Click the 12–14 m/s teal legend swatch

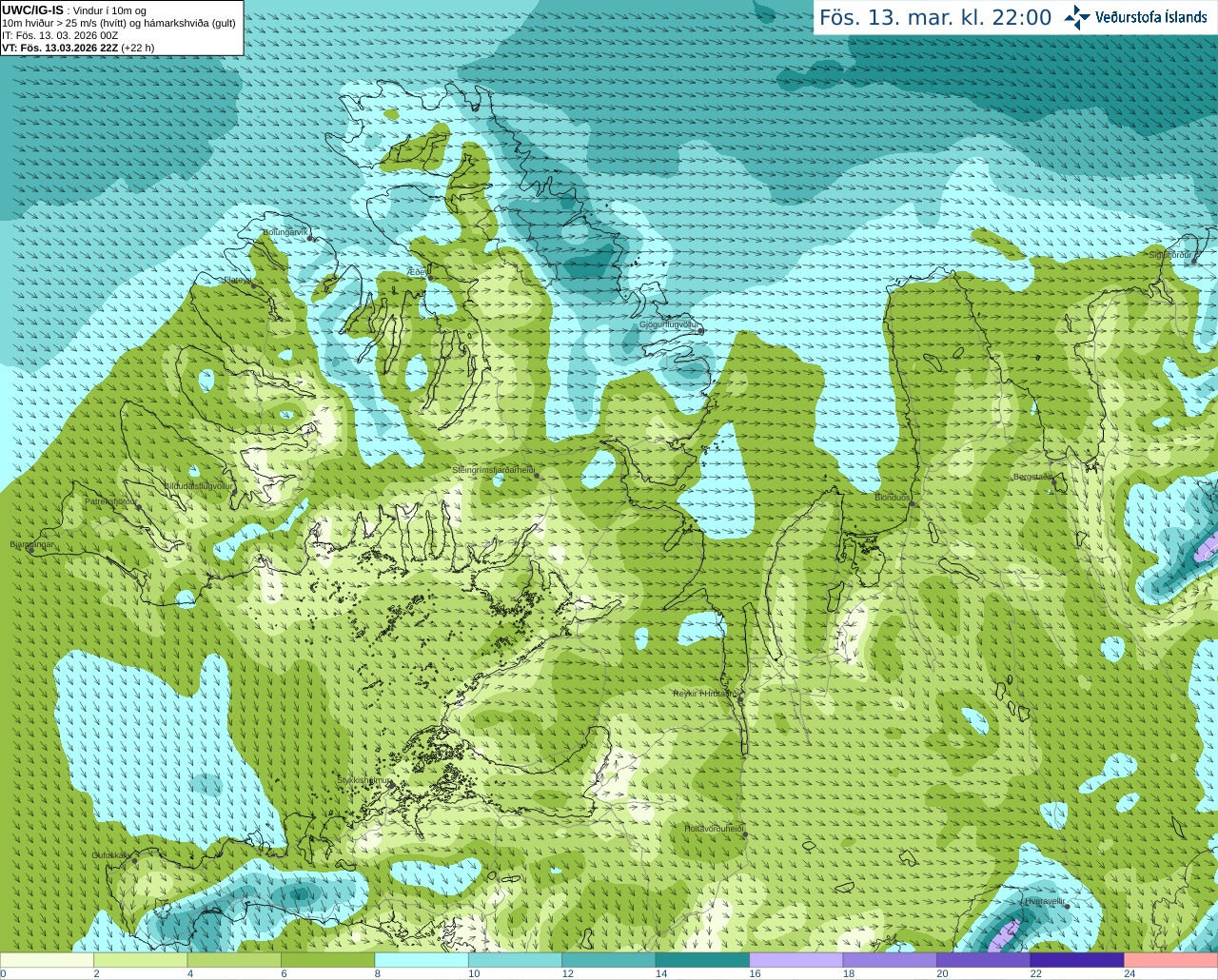609,960
